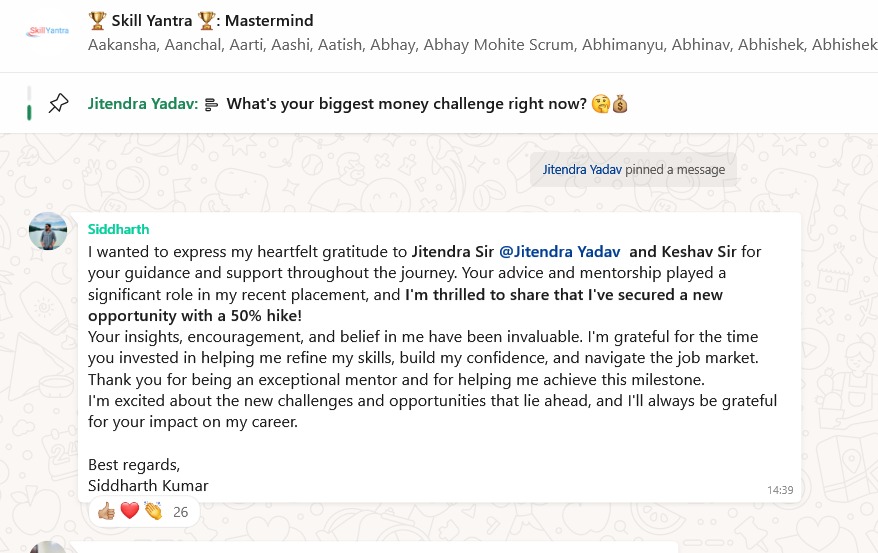This screenshot has height=553, width=878.
Task: Click Jitendra Yadav's name in the pinned bar
Action: click(x=141, y=104)
